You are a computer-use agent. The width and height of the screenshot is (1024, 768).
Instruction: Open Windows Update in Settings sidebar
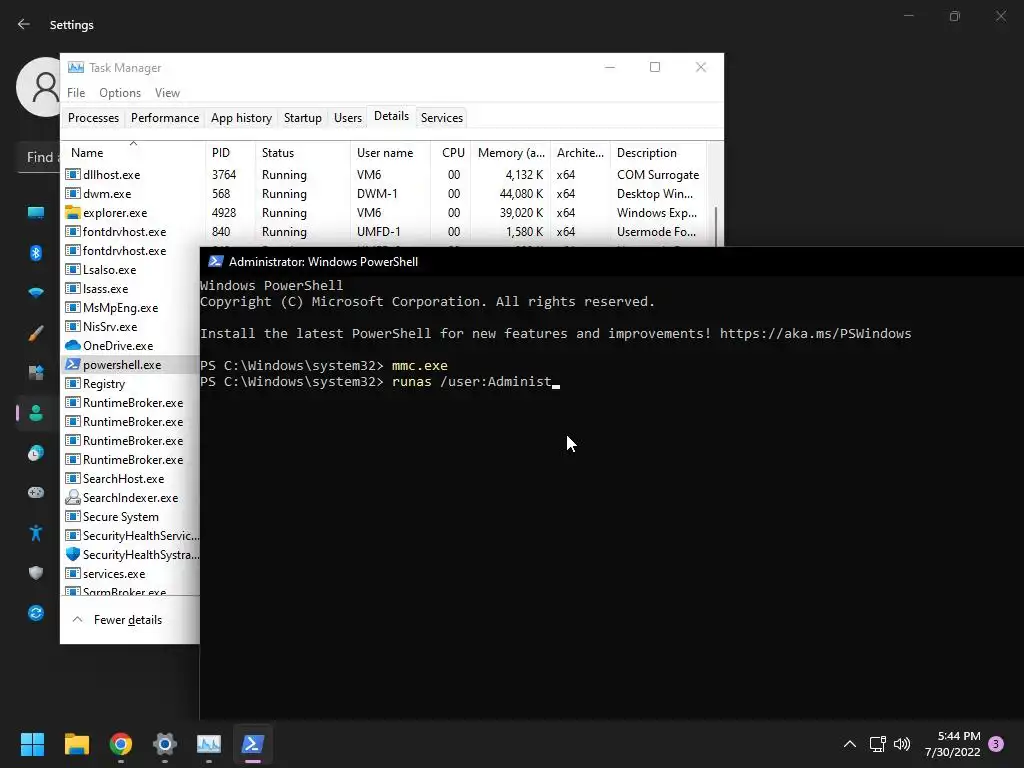pos(36,613)
